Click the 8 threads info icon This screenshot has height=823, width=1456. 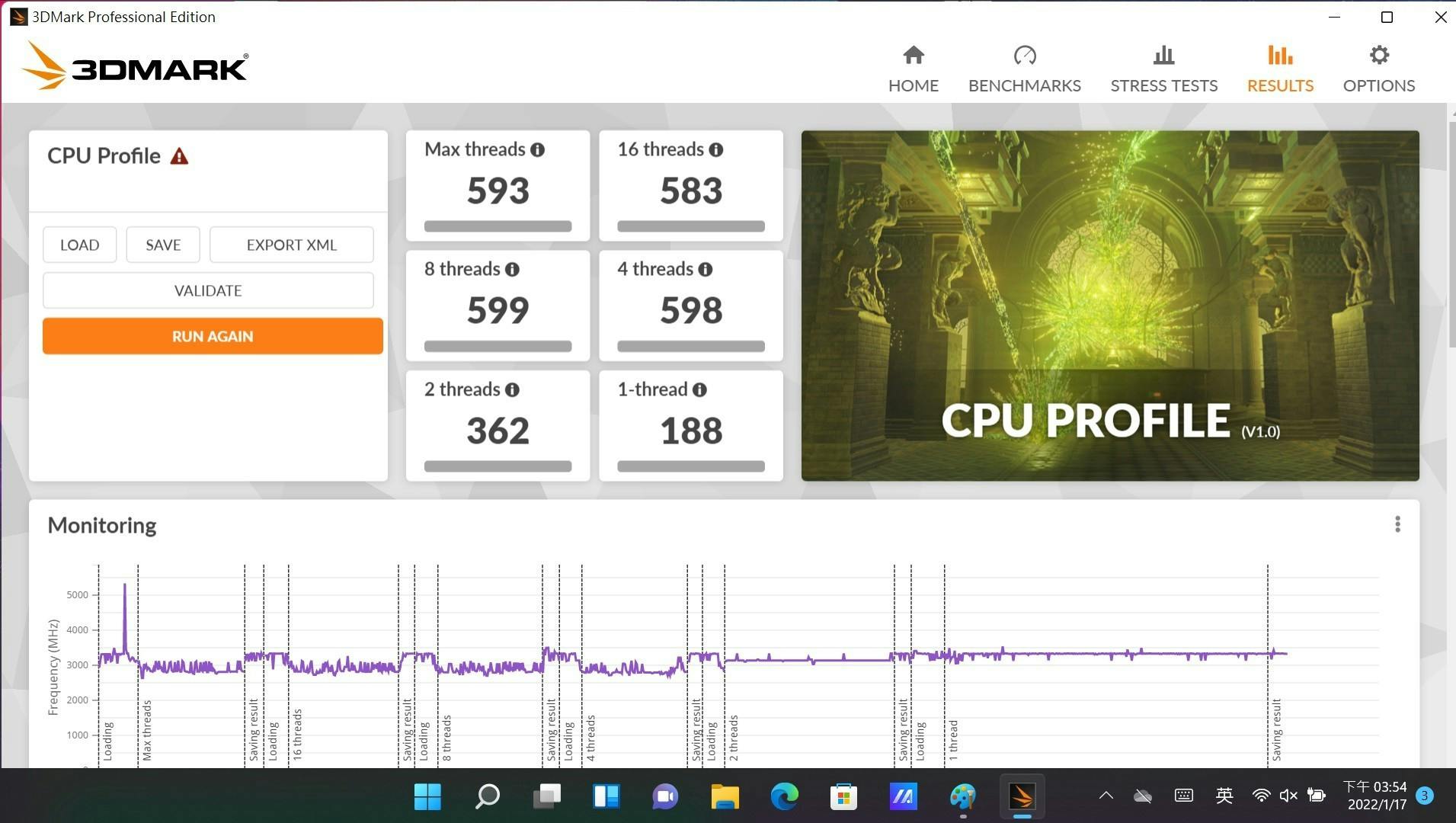[x=513, y=270]
